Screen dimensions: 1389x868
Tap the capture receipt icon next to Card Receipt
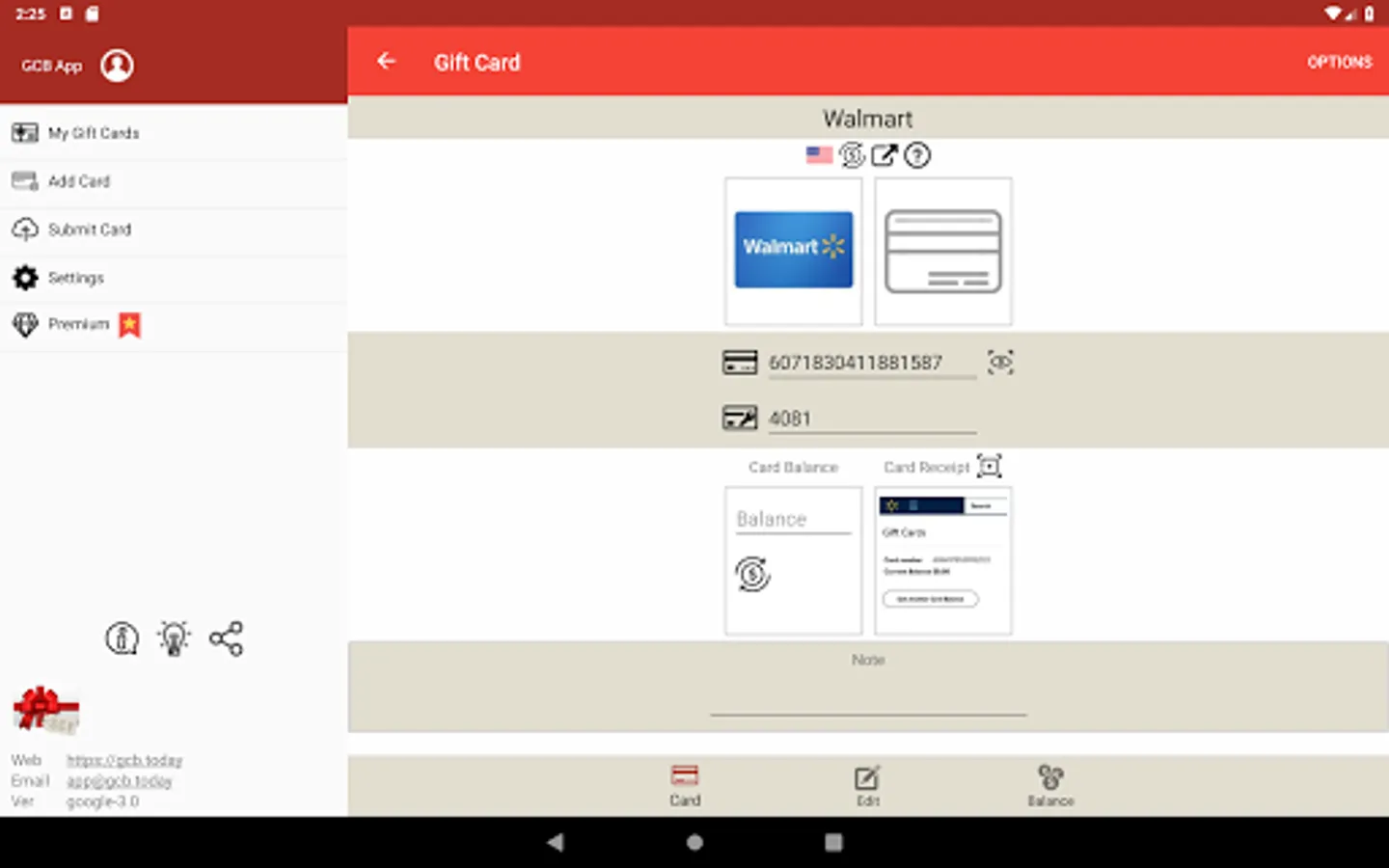coord(990,467)
